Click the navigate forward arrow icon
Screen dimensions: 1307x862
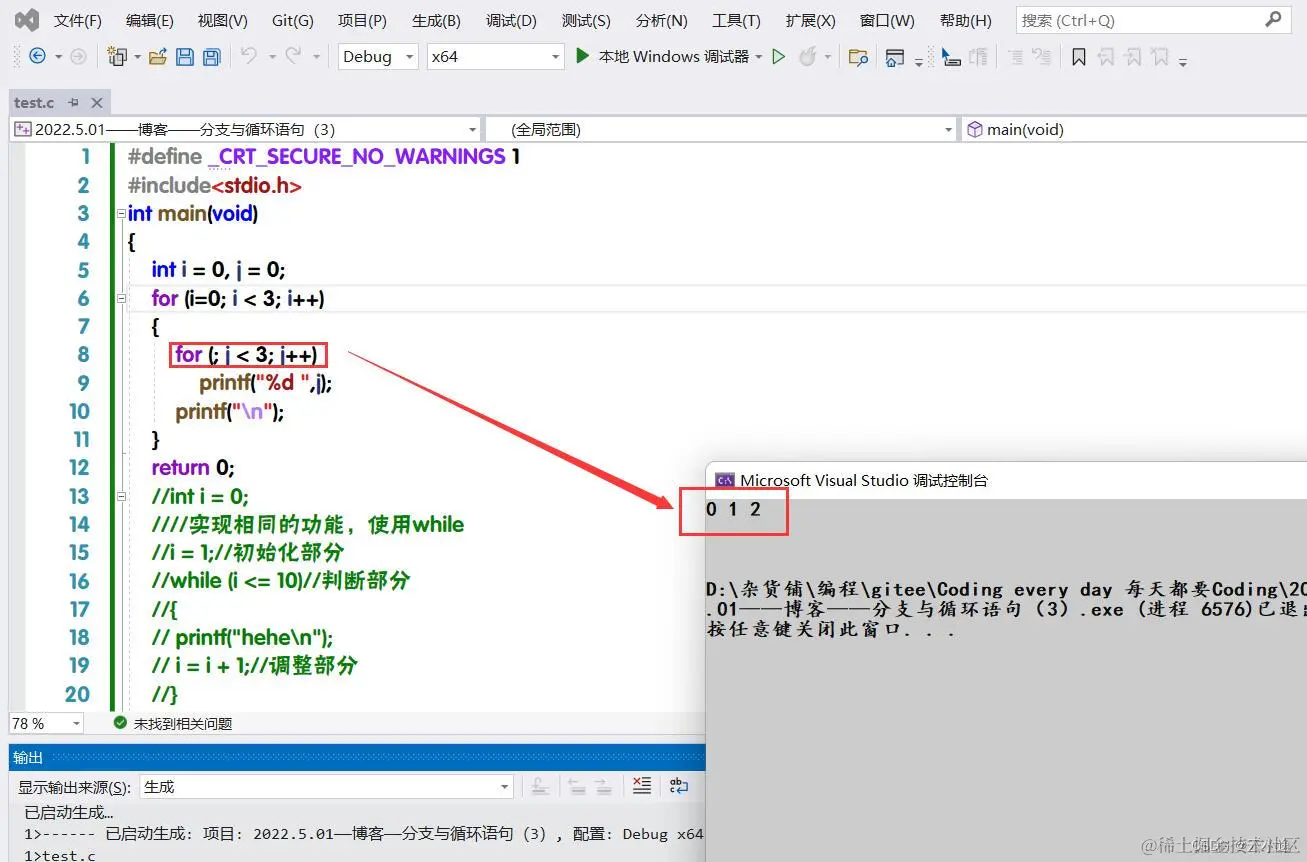[x=78, y=57]
